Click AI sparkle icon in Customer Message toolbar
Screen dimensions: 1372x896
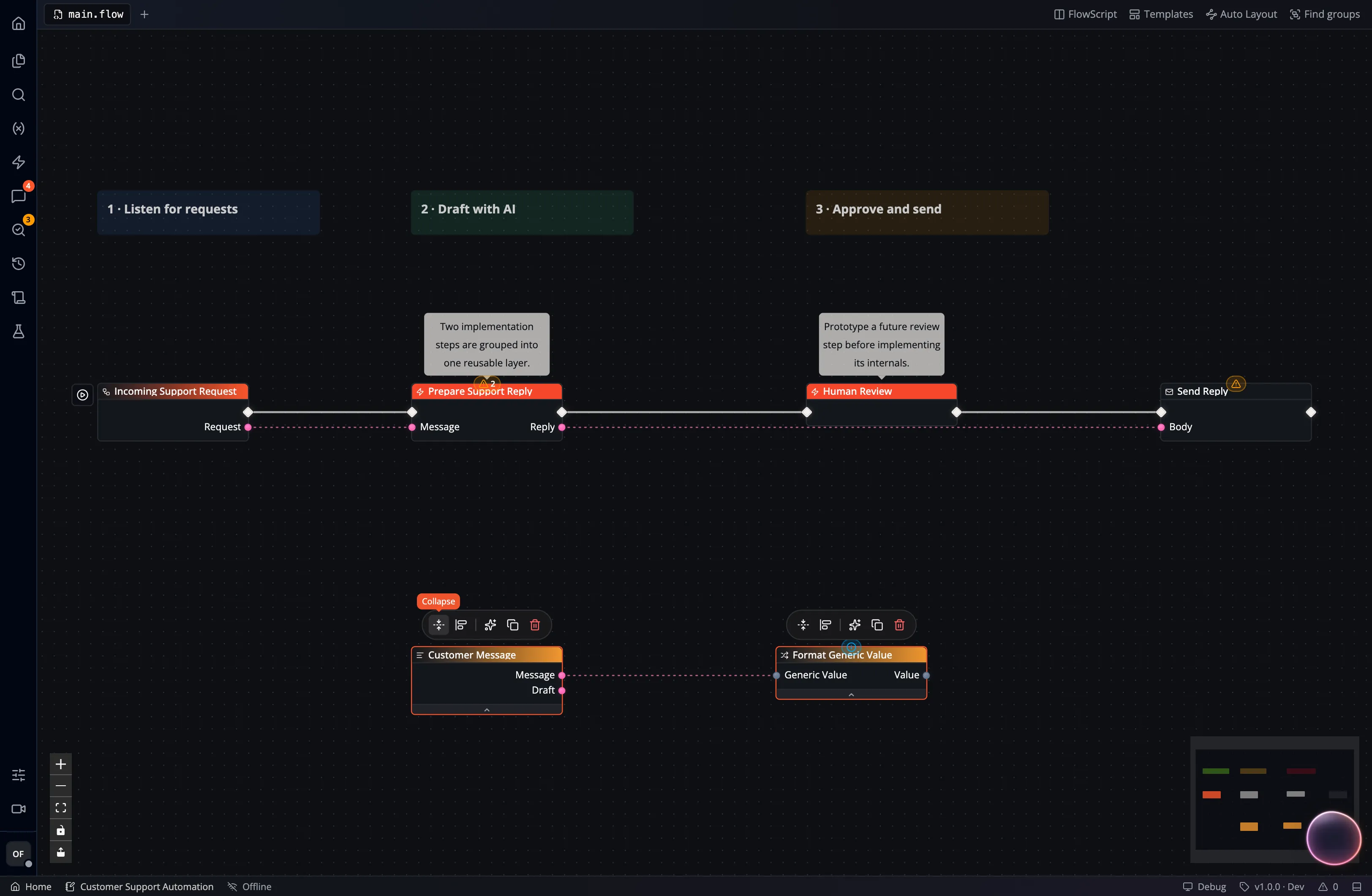[490, 626]
